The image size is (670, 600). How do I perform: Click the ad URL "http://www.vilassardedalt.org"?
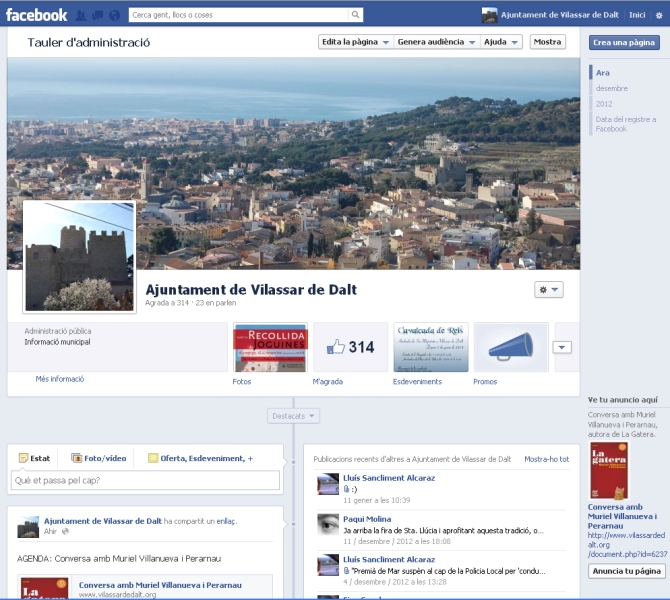click(x=627, y=544)
